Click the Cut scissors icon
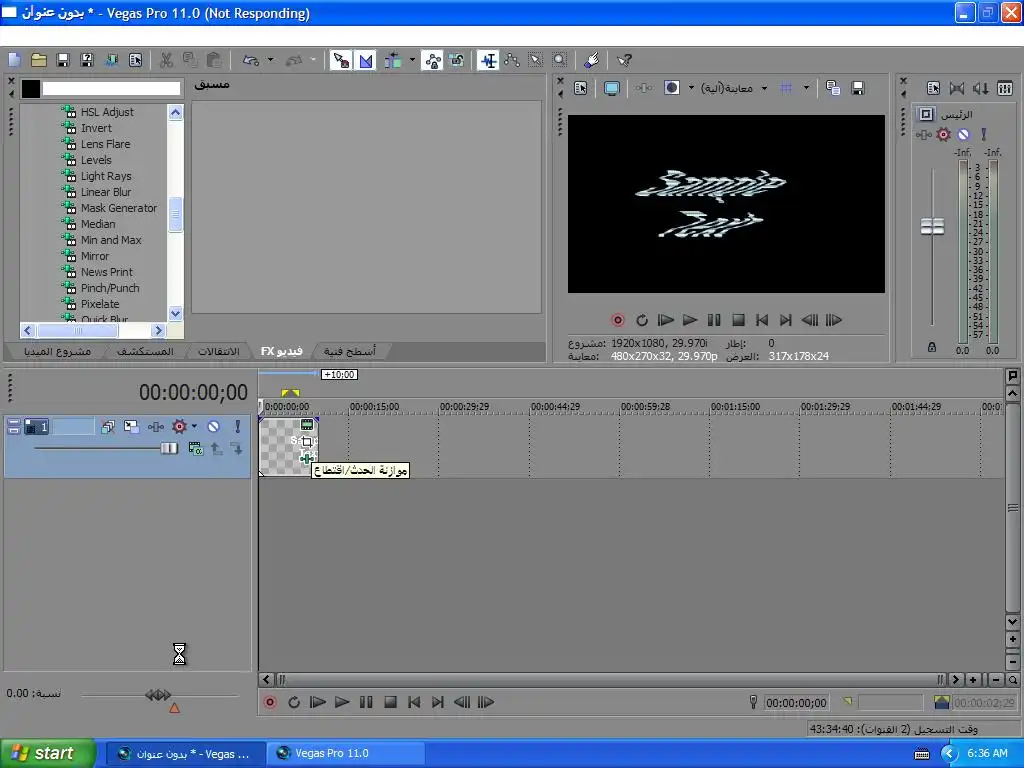This screenshot has height=768, width=1024. coord(166,60)
